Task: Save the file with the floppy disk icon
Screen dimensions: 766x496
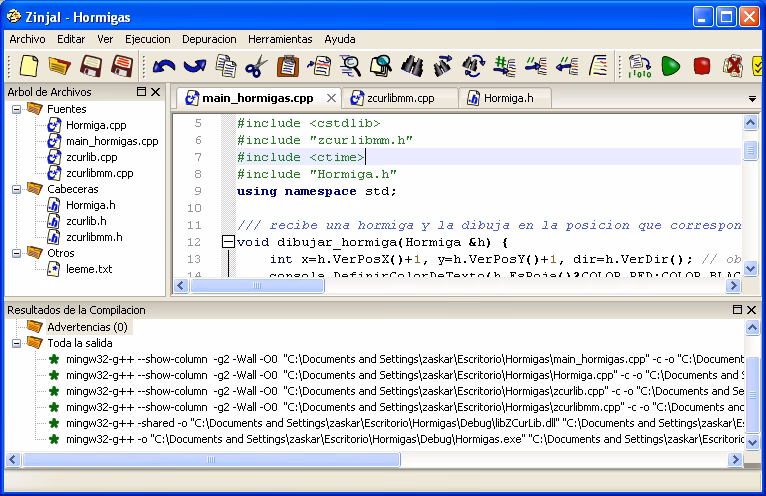Action: click(91, 66)
